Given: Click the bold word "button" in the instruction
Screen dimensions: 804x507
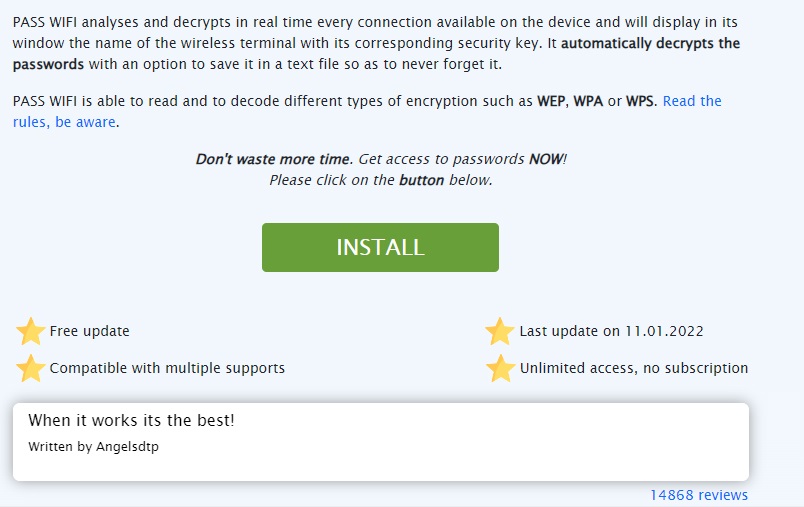Looking at the screenshot, I should (x=421, y=180).
